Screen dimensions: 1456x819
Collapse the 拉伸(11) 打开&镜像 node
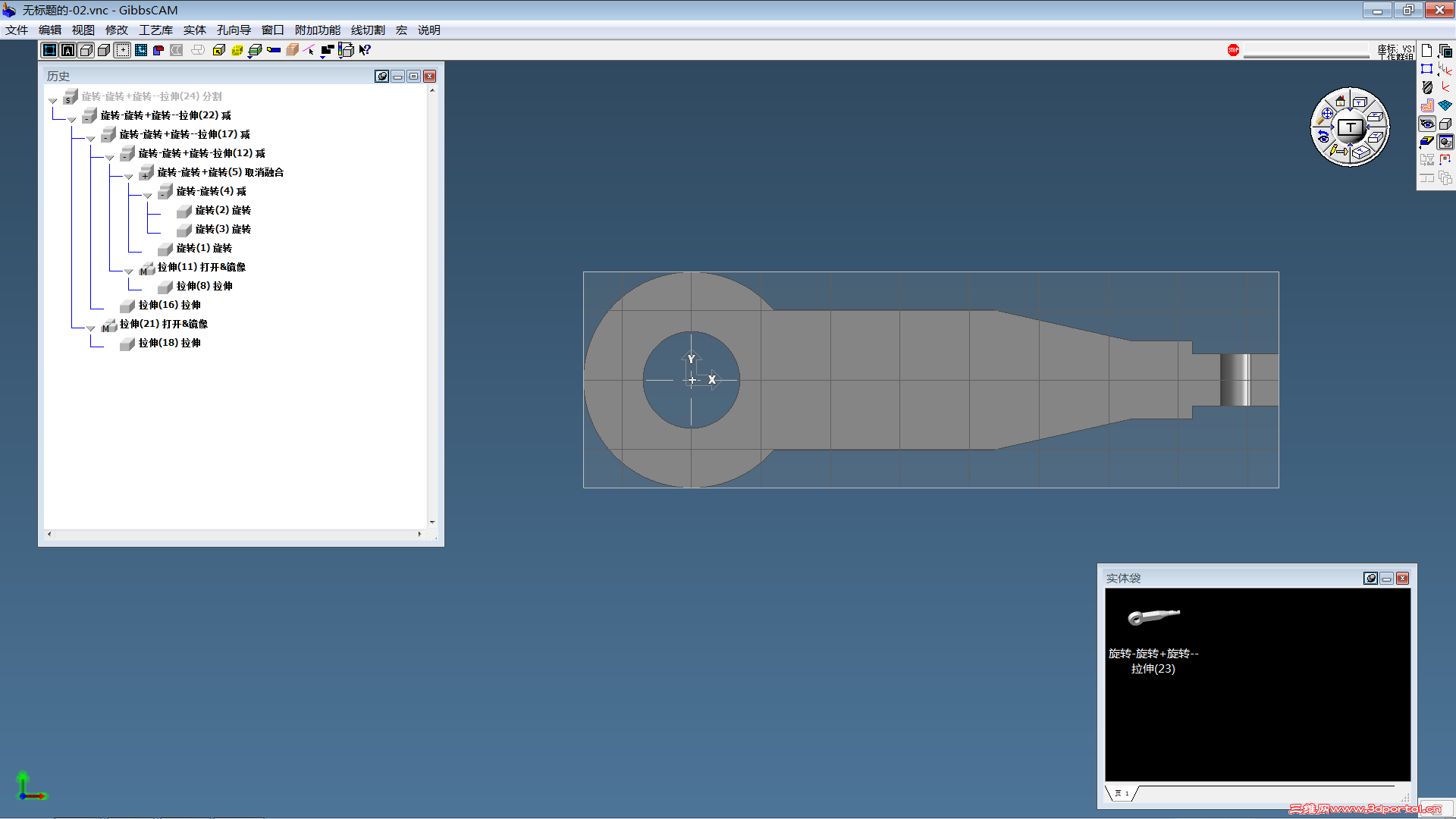[x=129, y=271]
